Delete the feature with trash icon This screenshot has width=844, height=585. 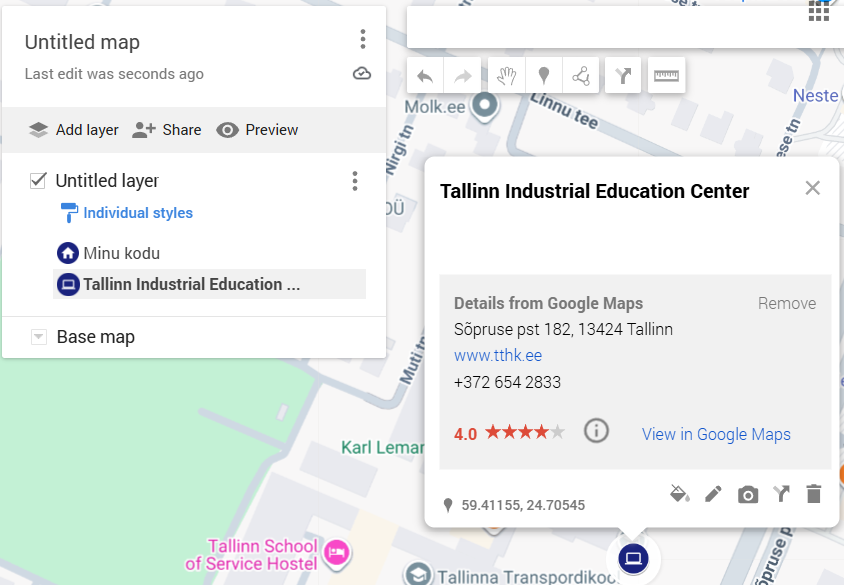click(x=814, y=494)
